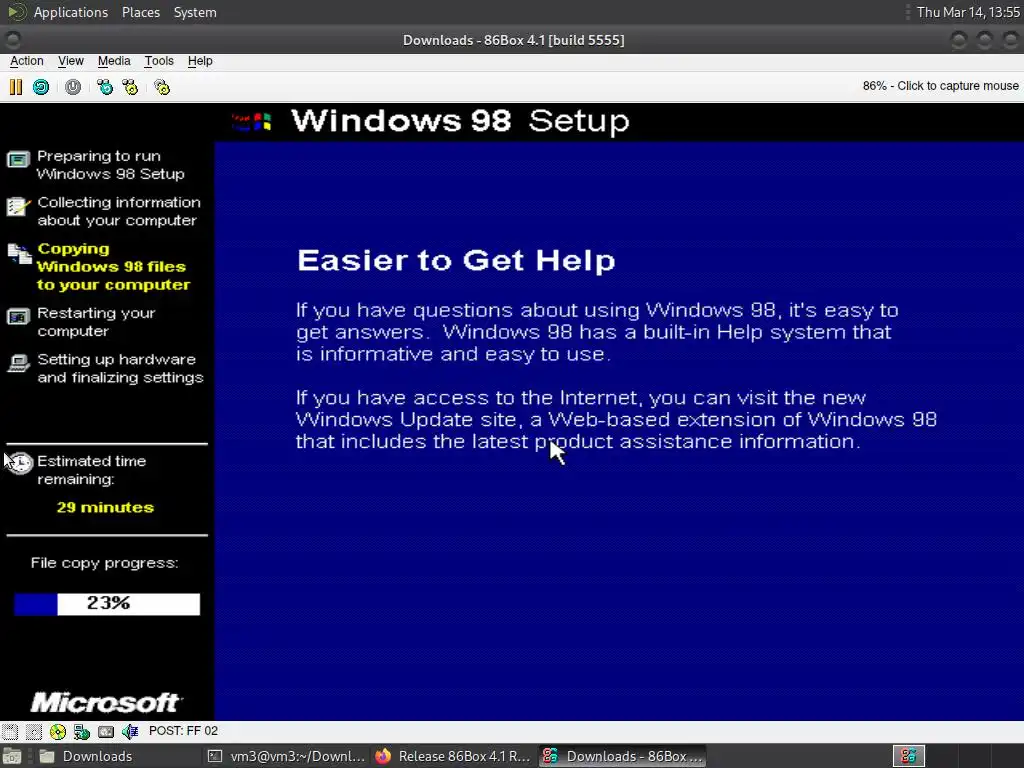Image resolution: width=1024 pixels, height=768 pixels.
Task: Click the clock showing Thu Mar 14, 13:55
Action: [968, 12]
